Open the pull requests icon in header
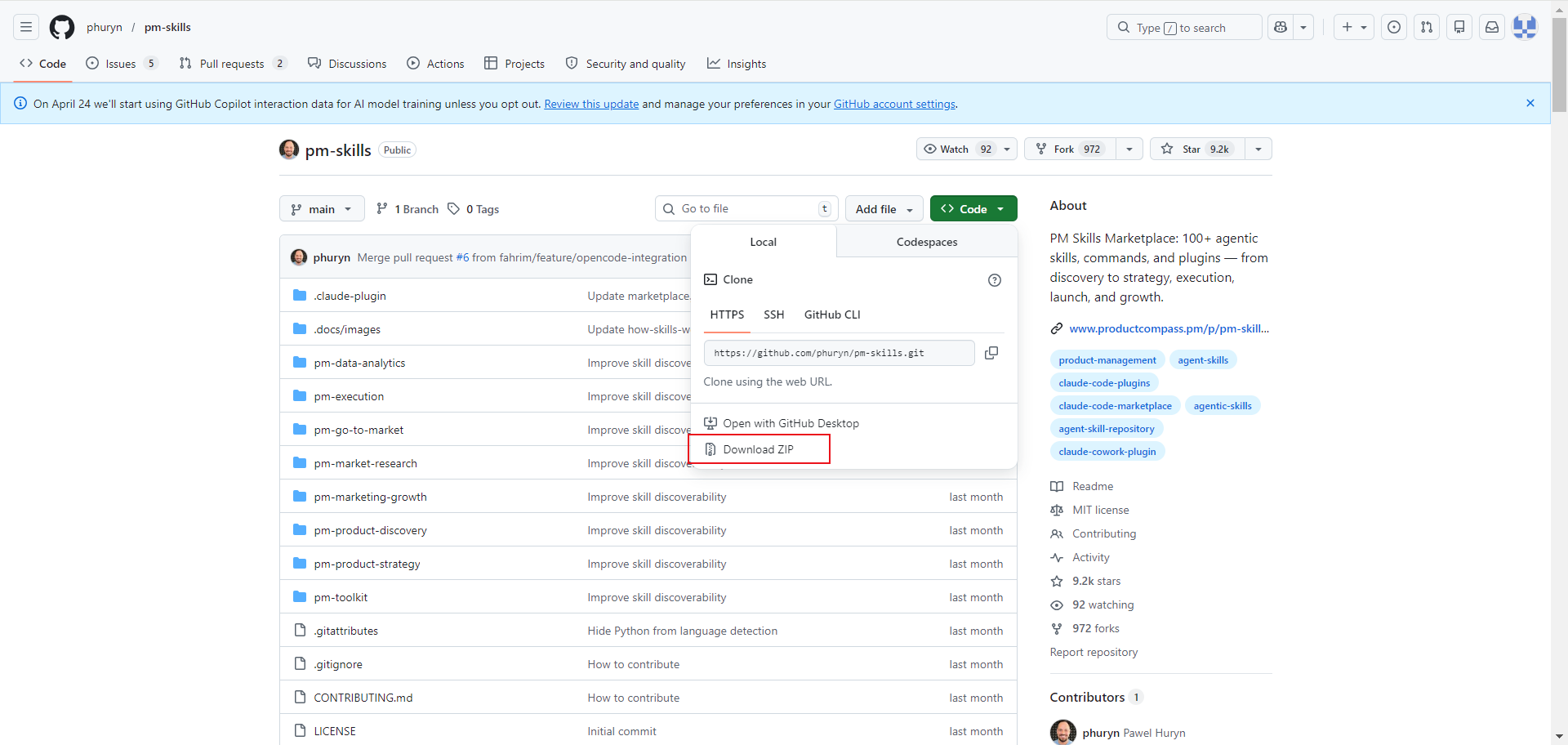 (x=1427, y=27)
